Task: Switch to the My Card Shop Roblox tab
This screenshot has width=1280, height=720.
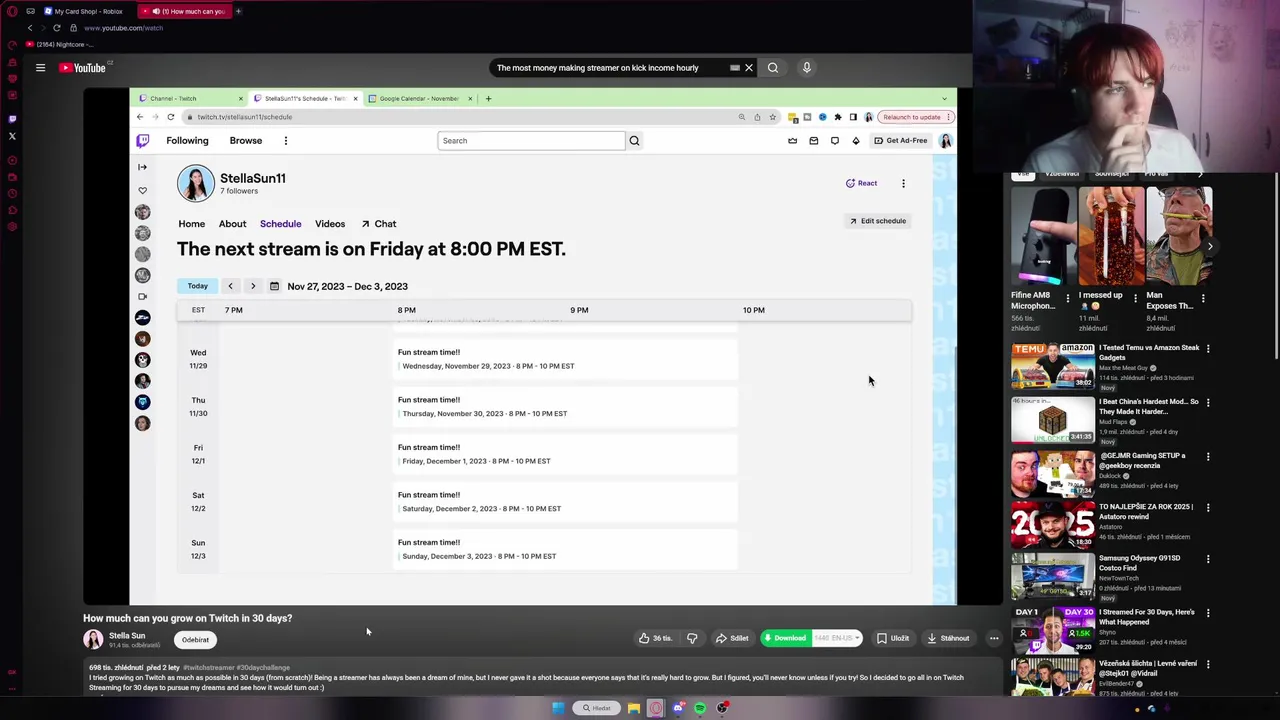Action: click(x=84, y=11)
